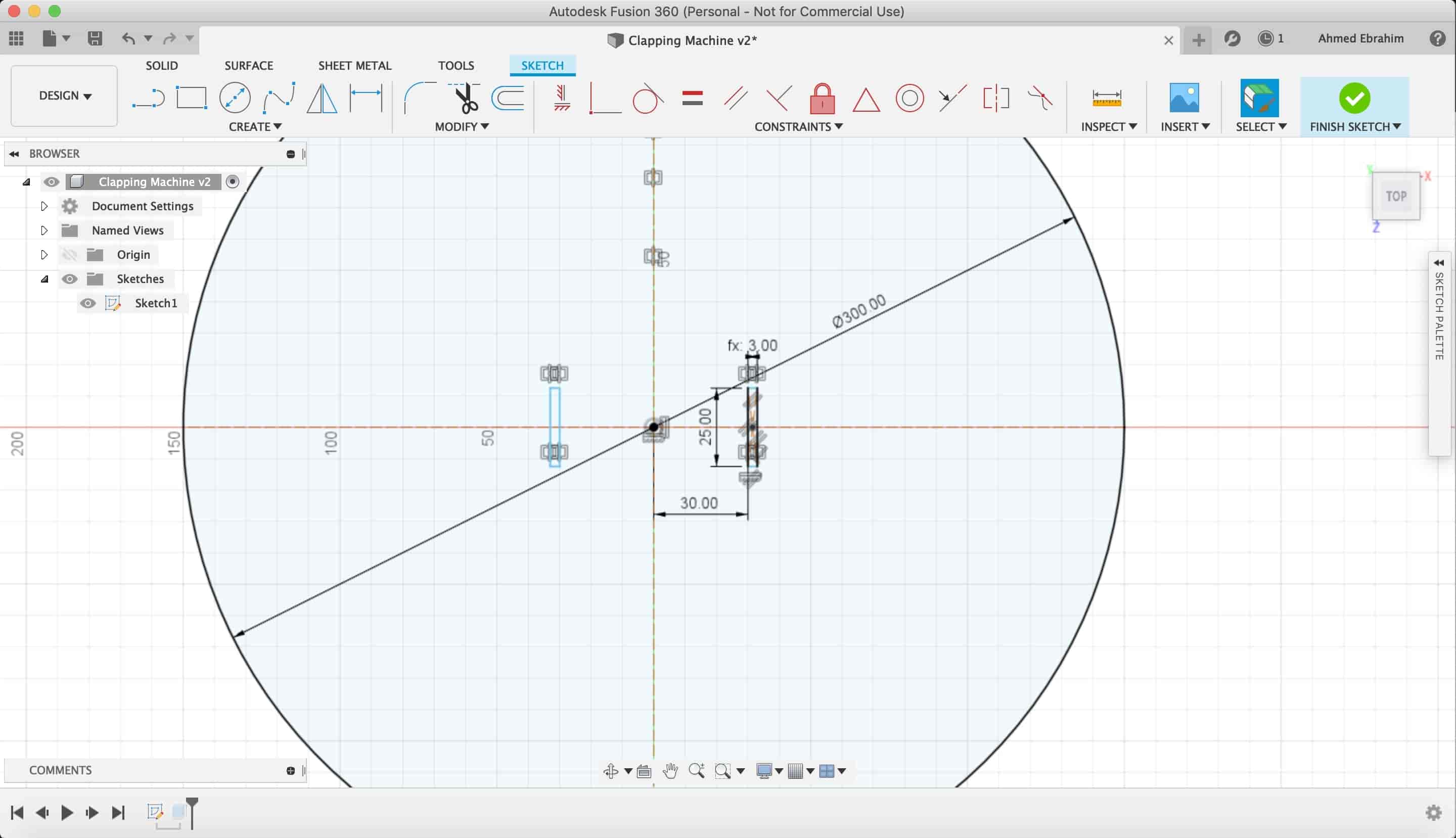Switch to the SHEET METAL tab
The height and width of the screenshot is (838, 1456).
(354, 66)
